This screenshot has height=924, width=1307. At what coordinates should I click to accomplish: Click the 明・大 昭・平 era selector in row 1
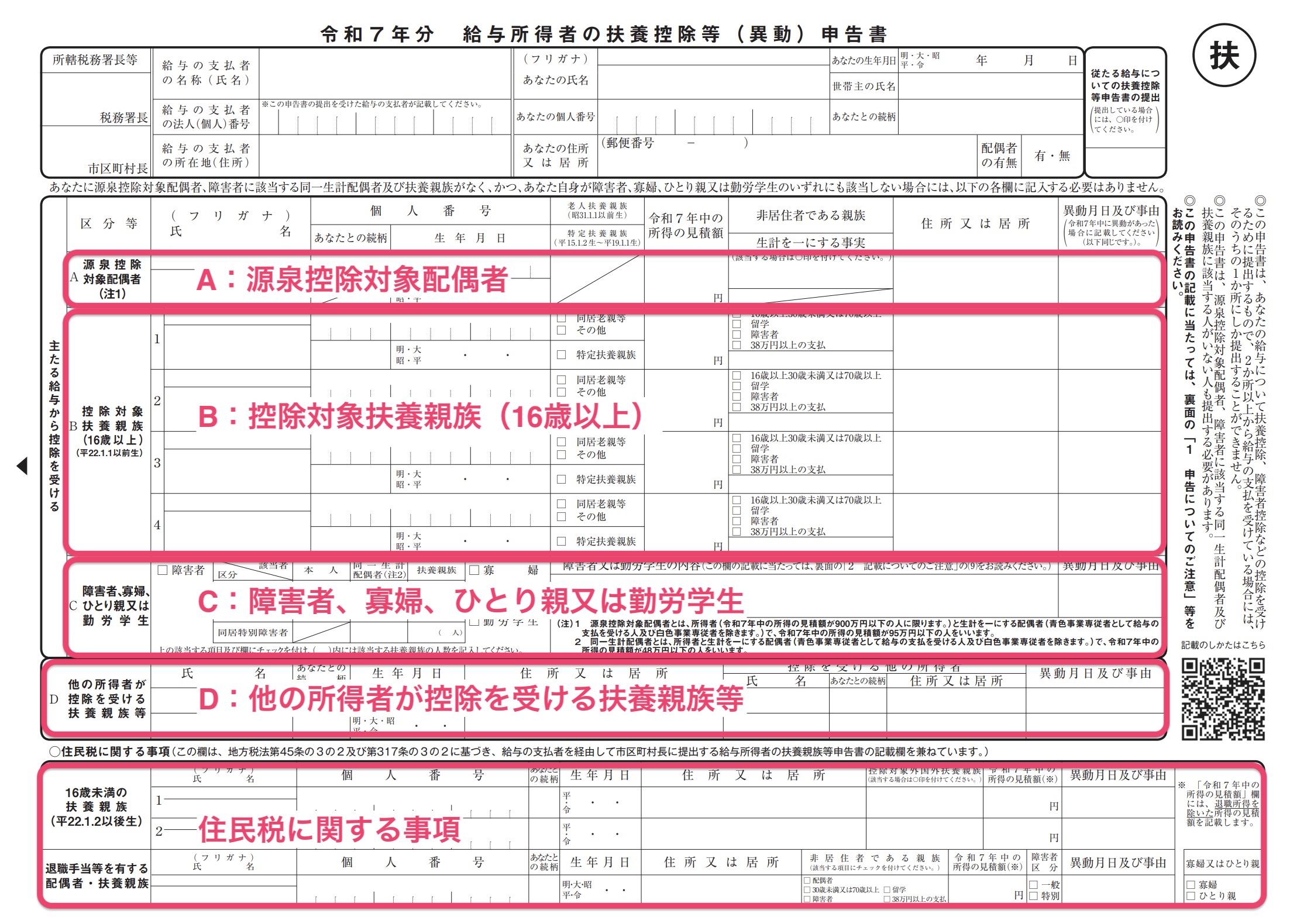tap(408, 355)
